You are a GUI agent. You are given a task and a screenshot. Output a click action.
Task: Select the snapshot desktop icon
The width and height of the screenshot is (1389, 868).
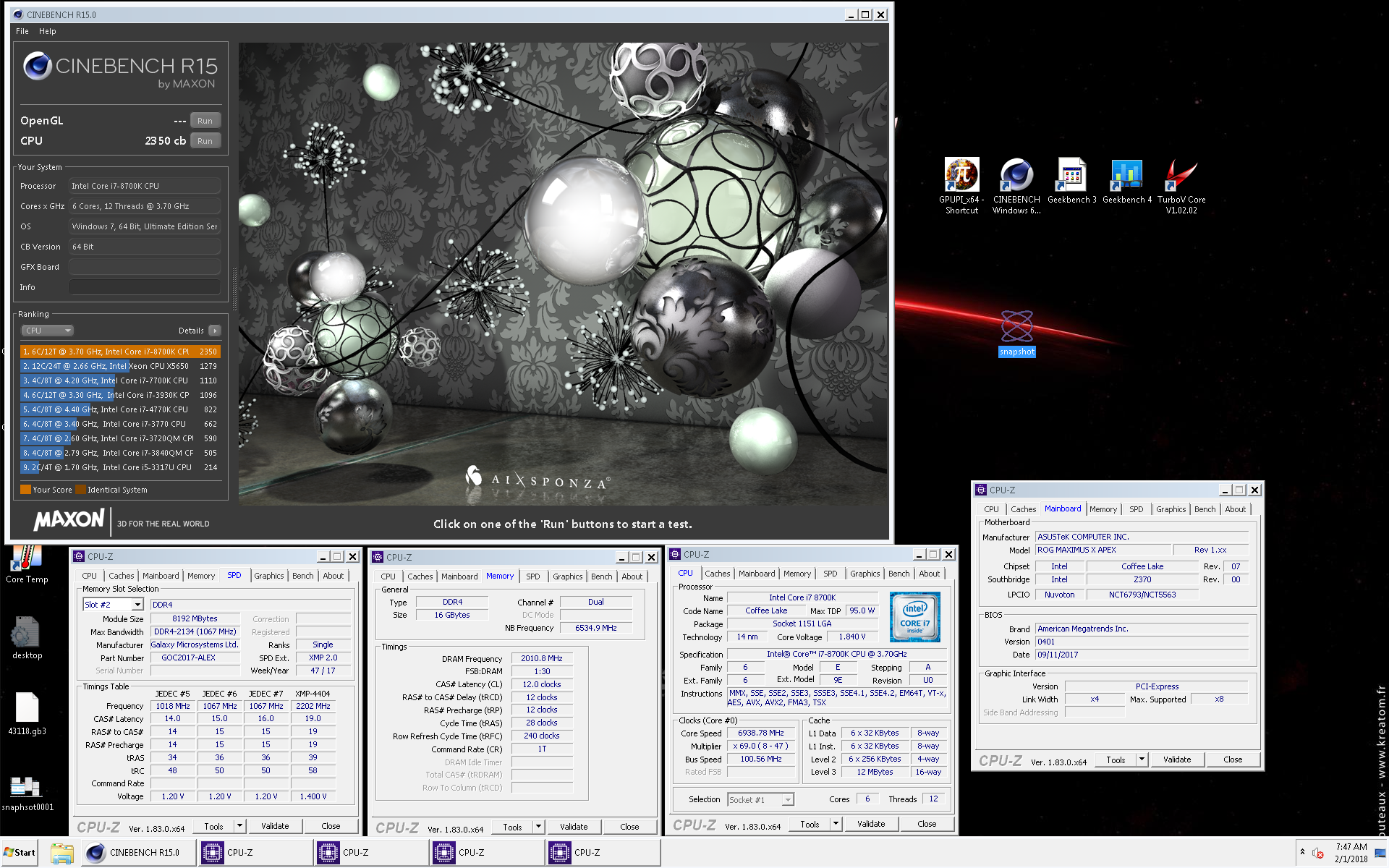[x=1016, y=328]
